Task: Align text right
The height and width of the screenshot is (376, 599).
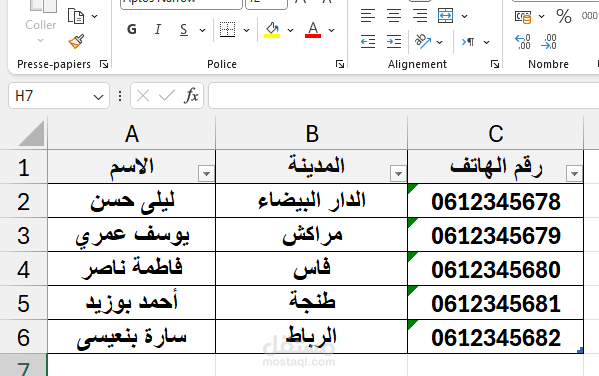Action: (x=420, y=16)
